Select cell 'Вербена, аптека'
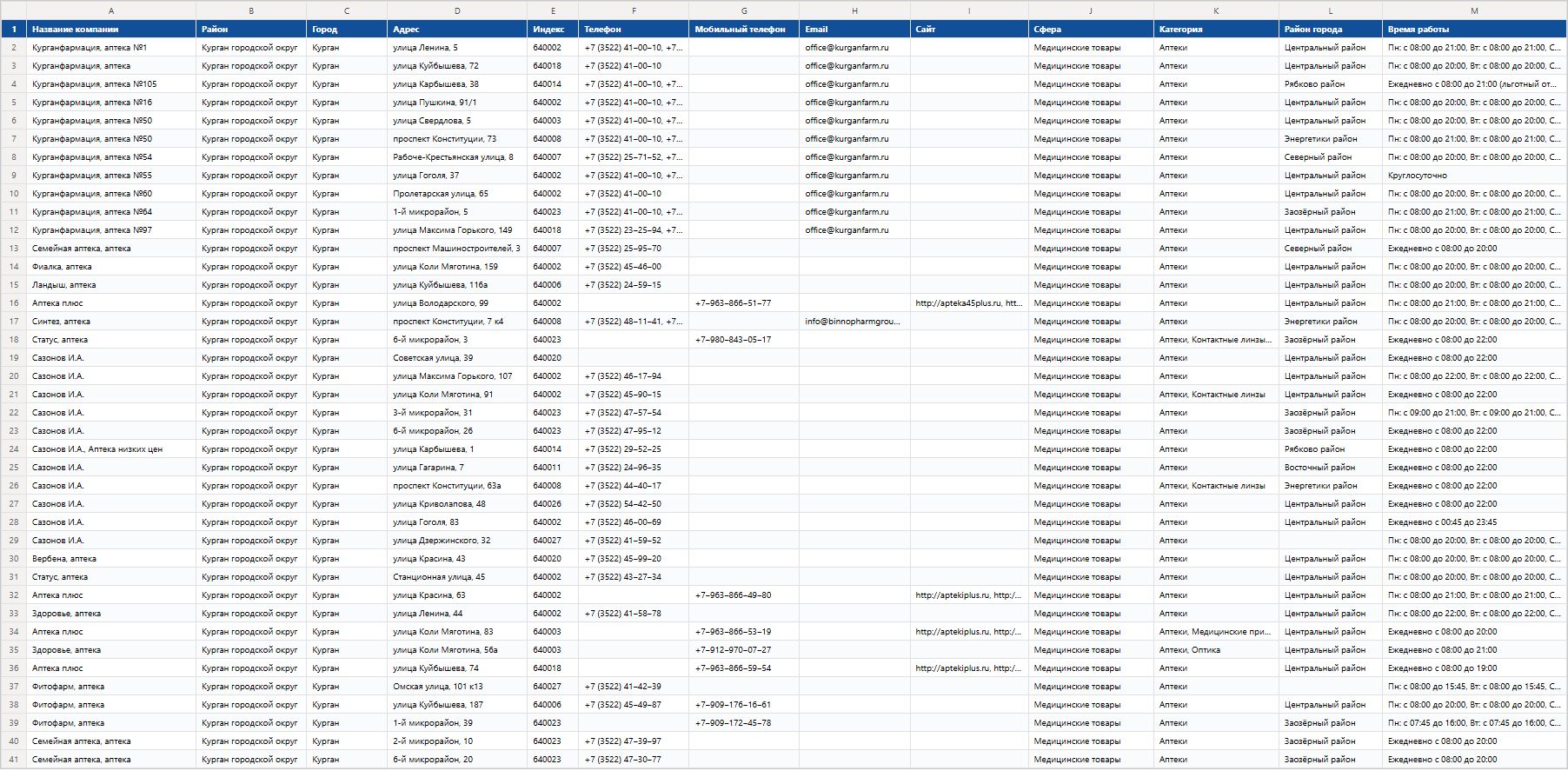The width and height of the screenshot is (1568, 784). (111, 559)
